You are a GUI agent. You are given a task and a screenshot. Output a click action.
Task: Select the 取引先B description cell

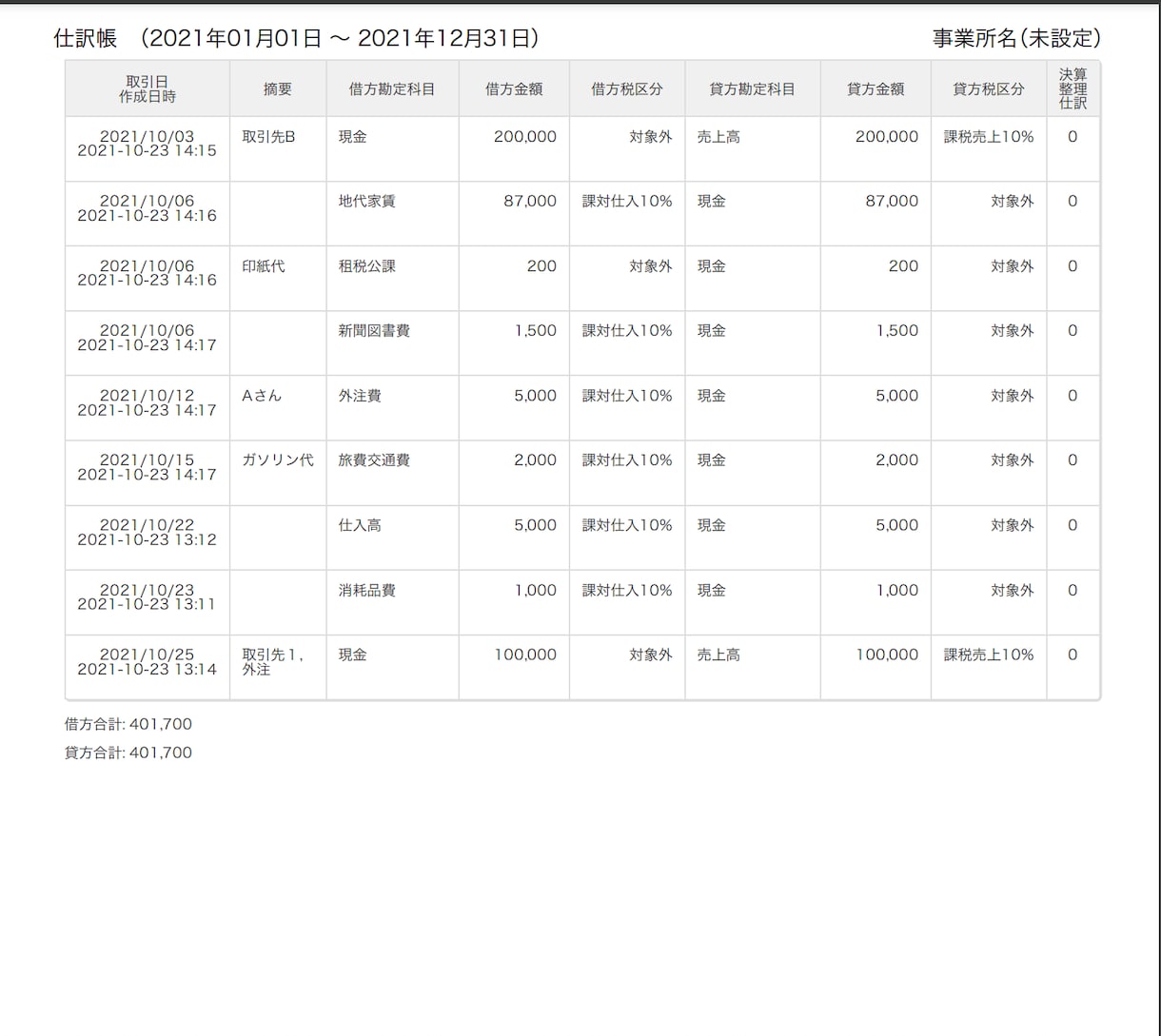coord(278,148)
